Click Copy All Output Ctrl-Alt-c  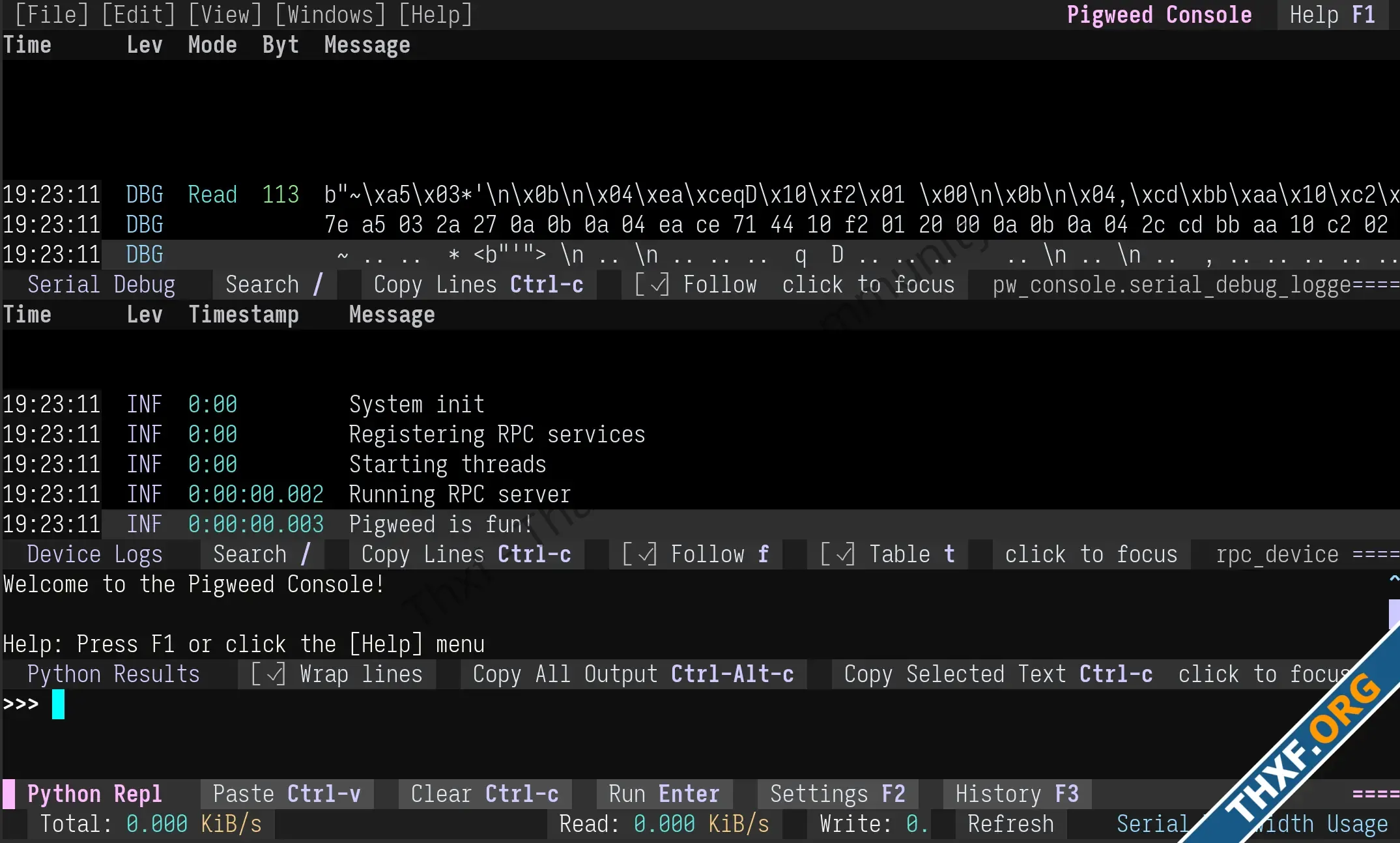tap(633, 674)
